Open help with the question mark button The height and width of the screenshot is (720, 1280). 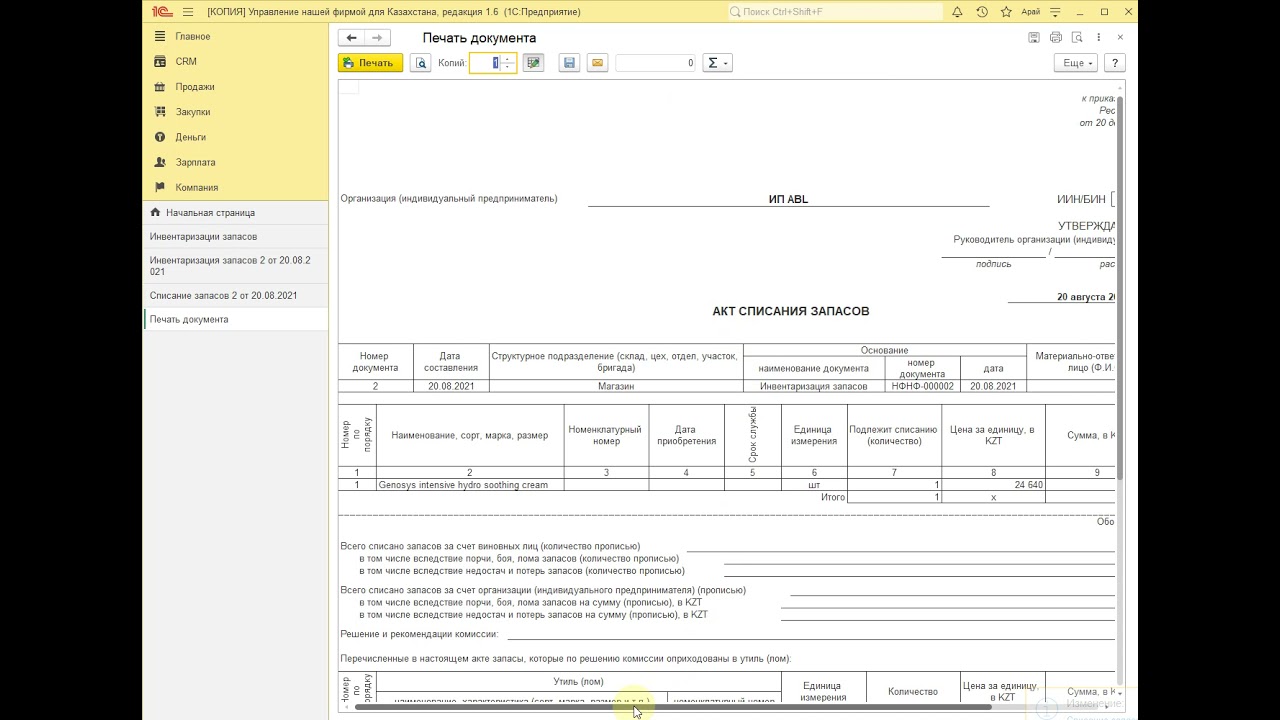(x=1115, y=63)
